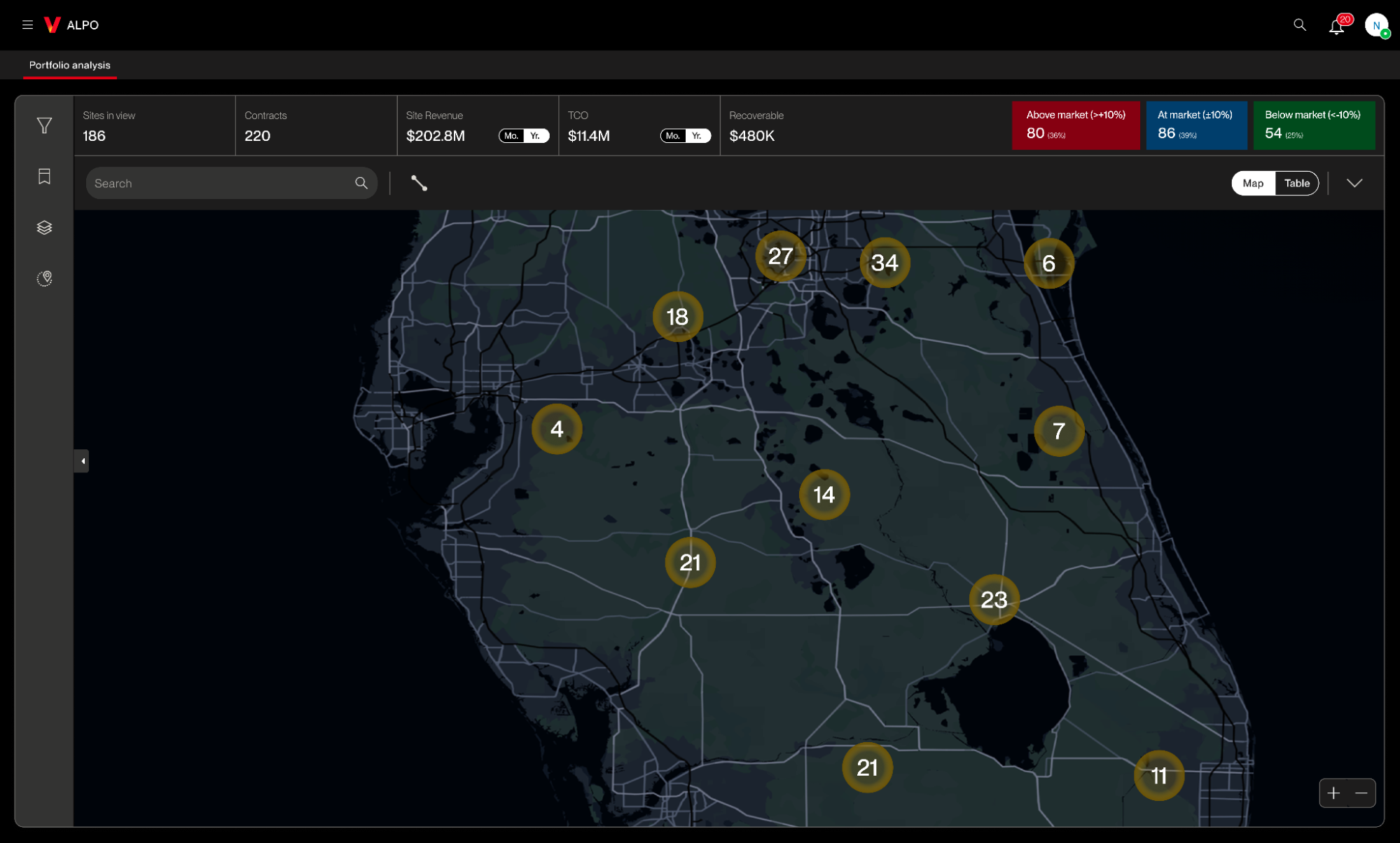Open the 4 sites cluster

pos(557,429)
